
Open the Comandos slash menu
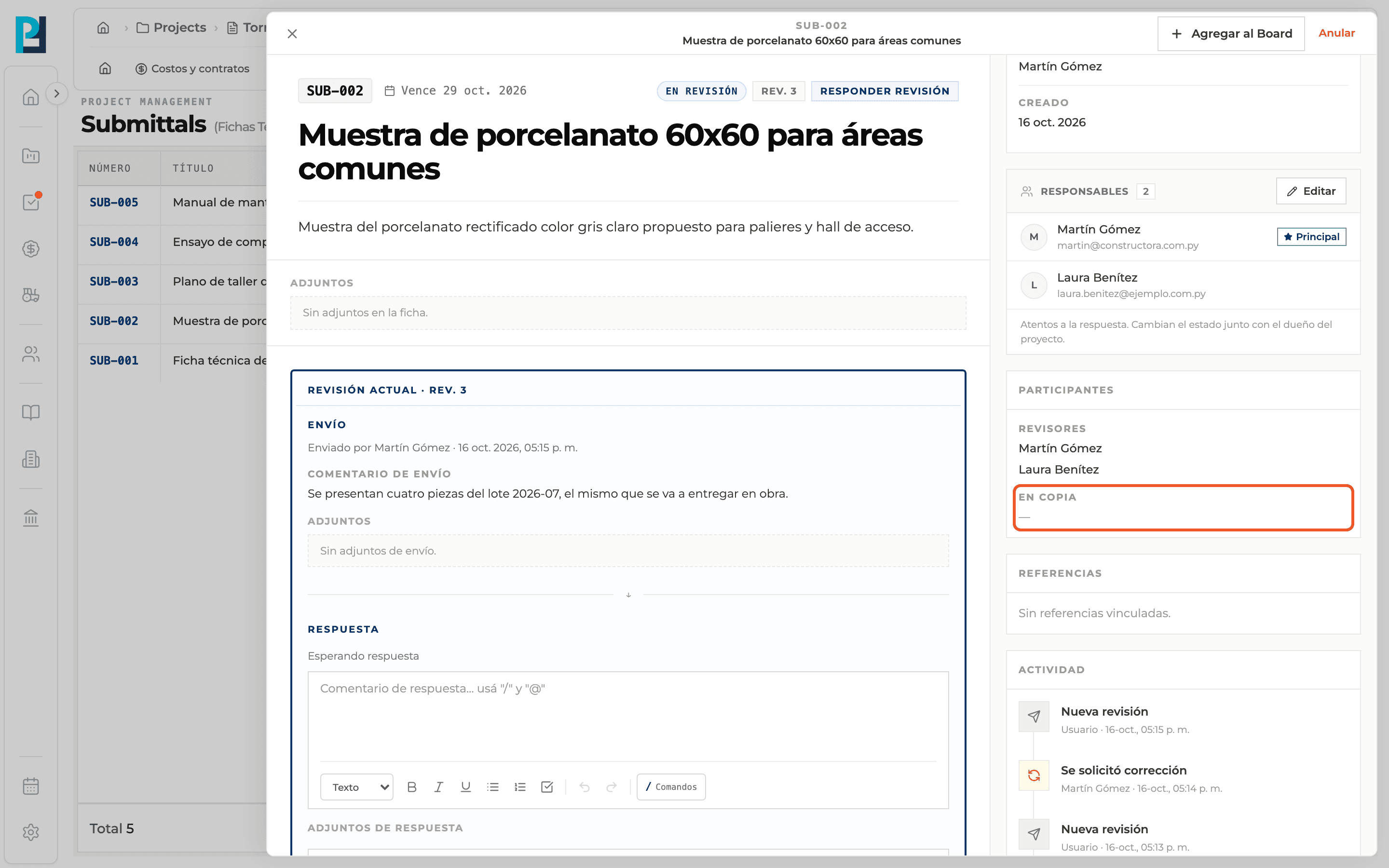click(x=671, y=787)
